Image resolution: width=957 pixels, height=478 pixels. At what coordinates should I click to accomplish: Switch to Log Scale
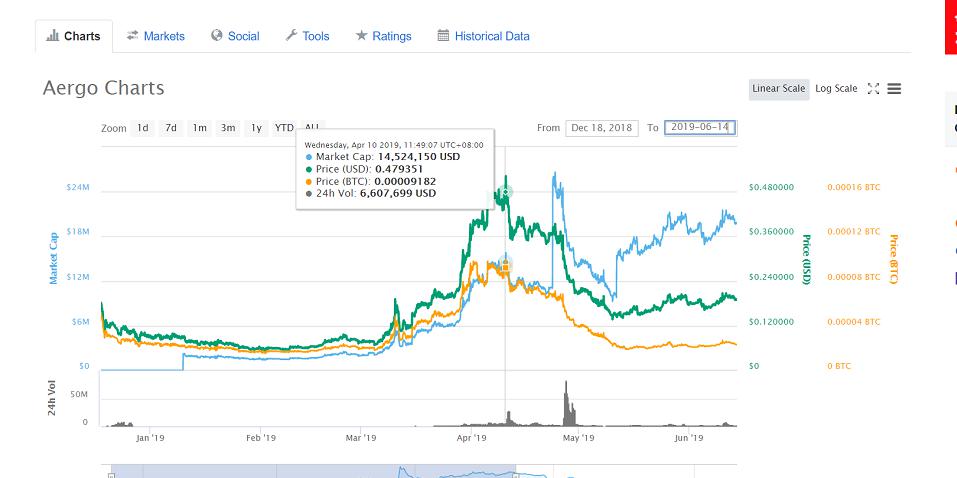coord(836,89)
